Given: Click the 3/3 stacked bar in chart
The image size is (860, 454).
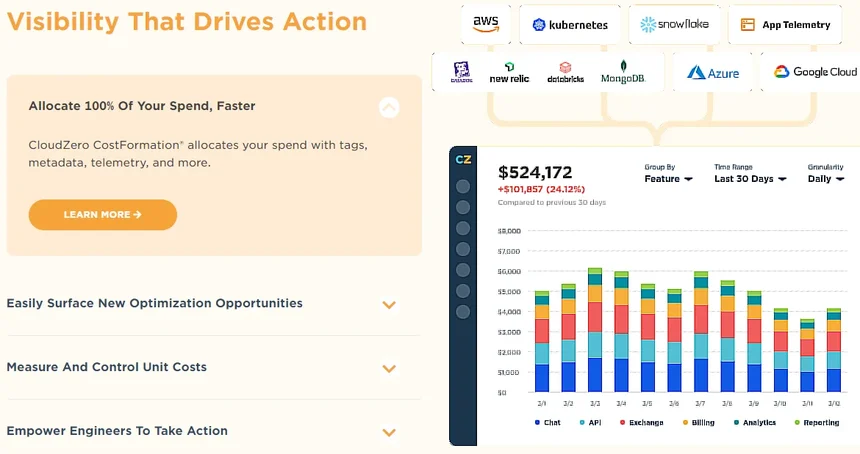Looking at the screenshot, I should [x=595, y=330].
